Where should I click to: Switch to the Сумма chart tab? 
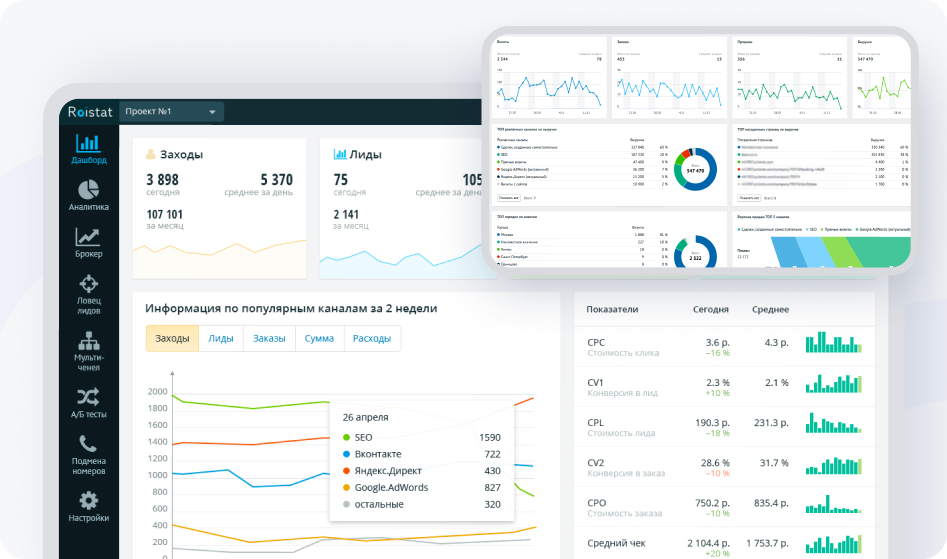[x=319, y=339]
